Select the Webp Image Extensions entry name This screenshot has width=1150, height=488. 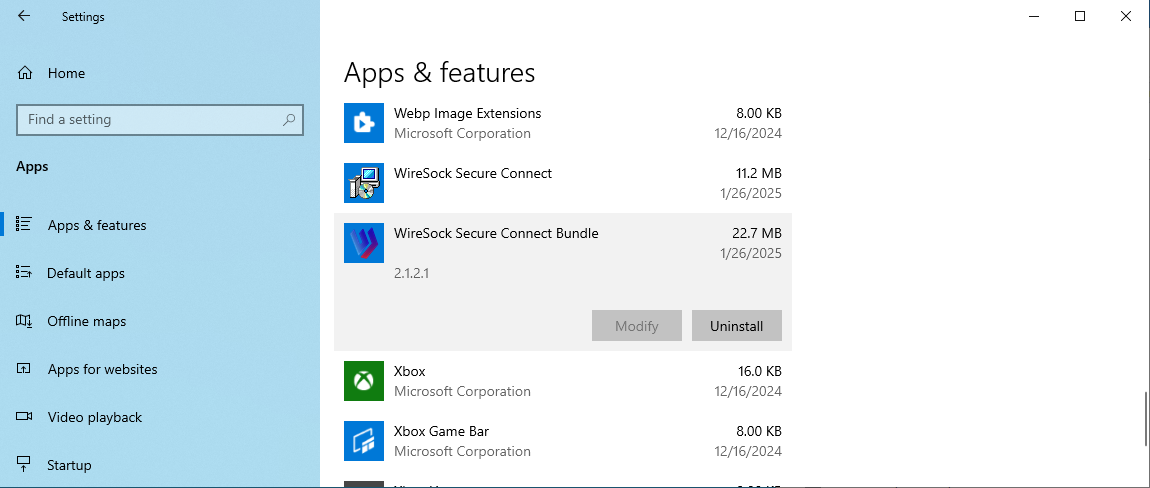point(467,114)
